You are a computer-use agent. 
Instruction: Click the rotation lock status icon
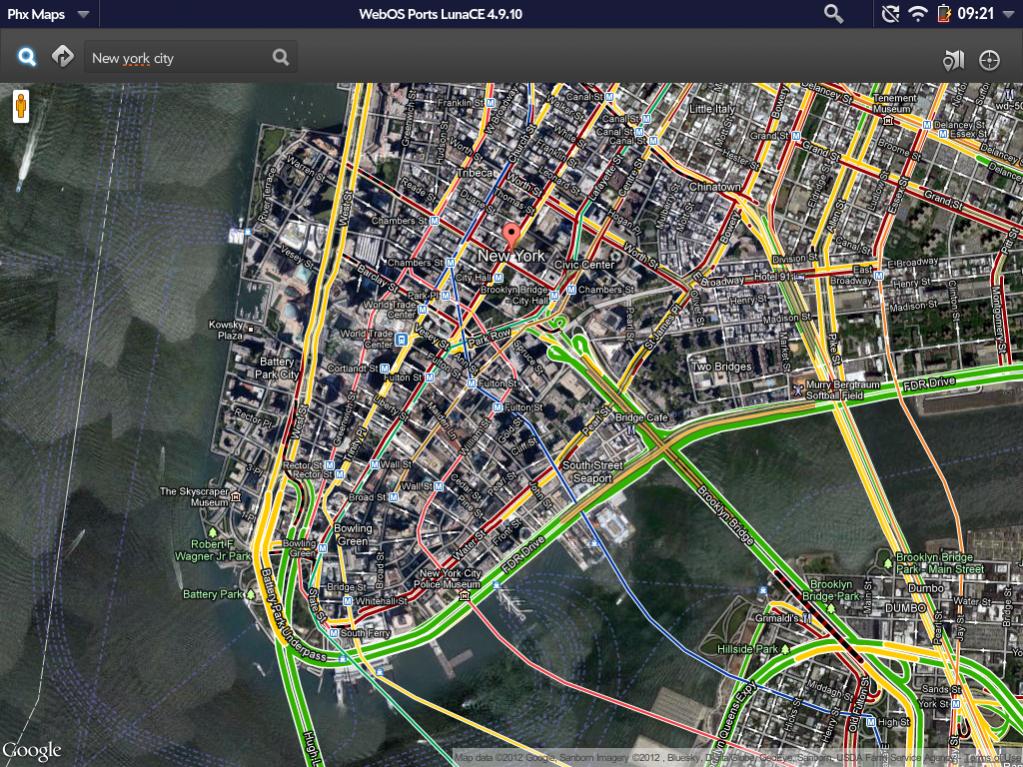(890, 14)
